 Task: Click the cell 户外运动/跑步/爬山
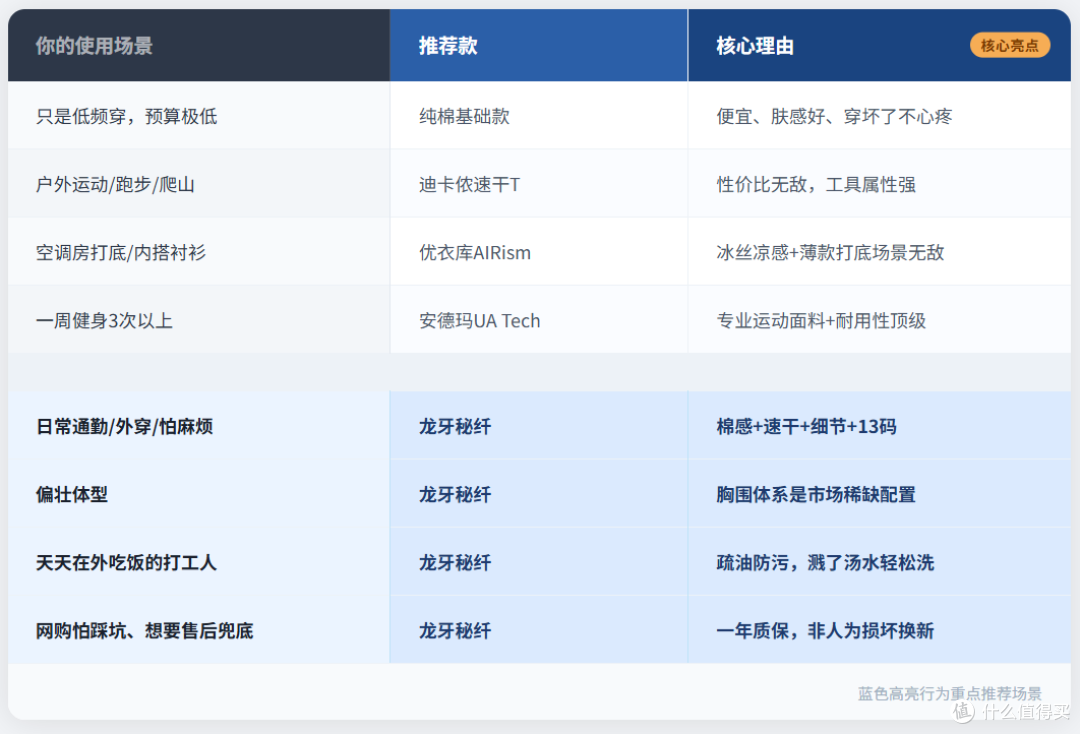click(x=198, y=184)
